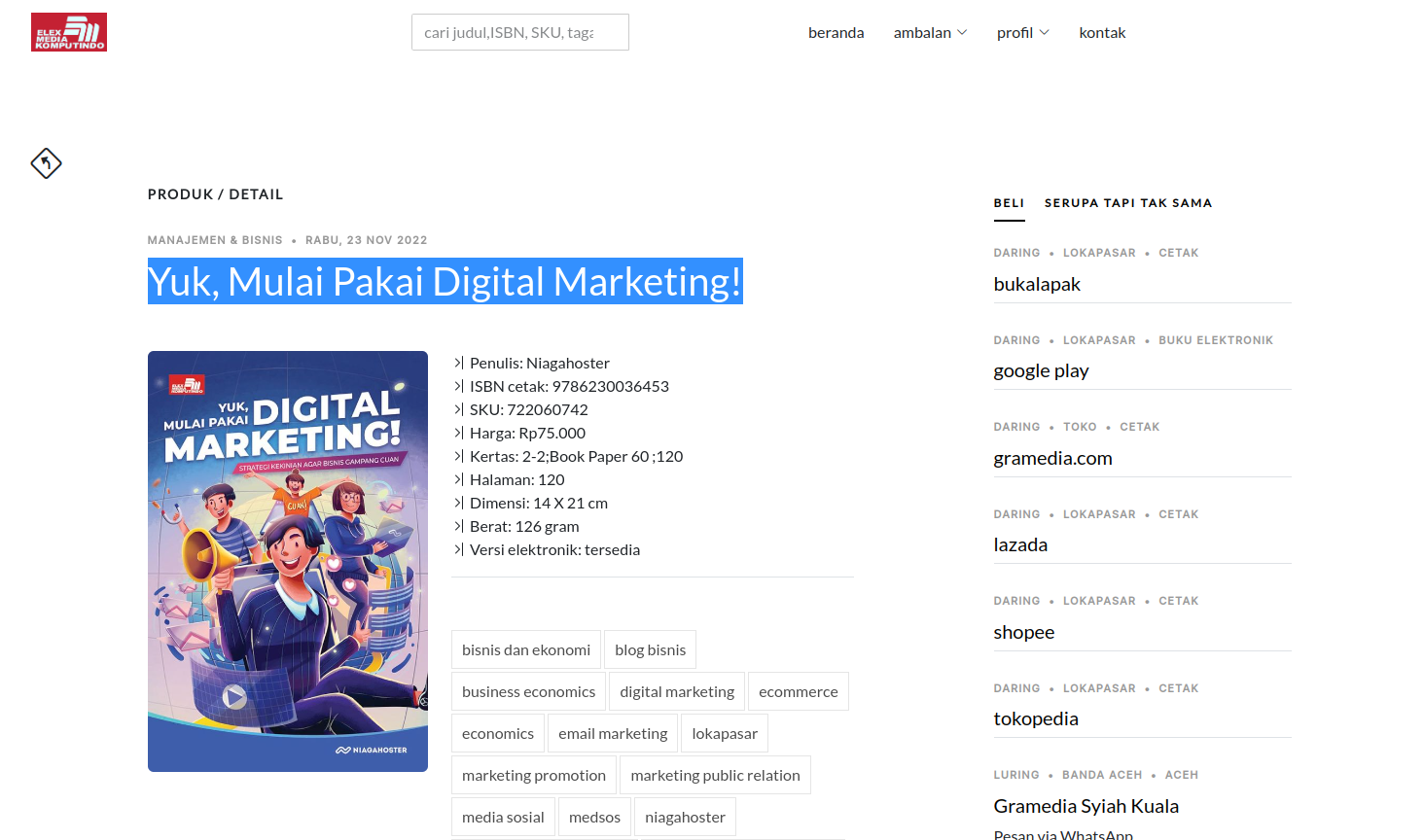Open the google play ebook link
The width and height of the screenshot is (1424, 840).
tap(1041, 370)
